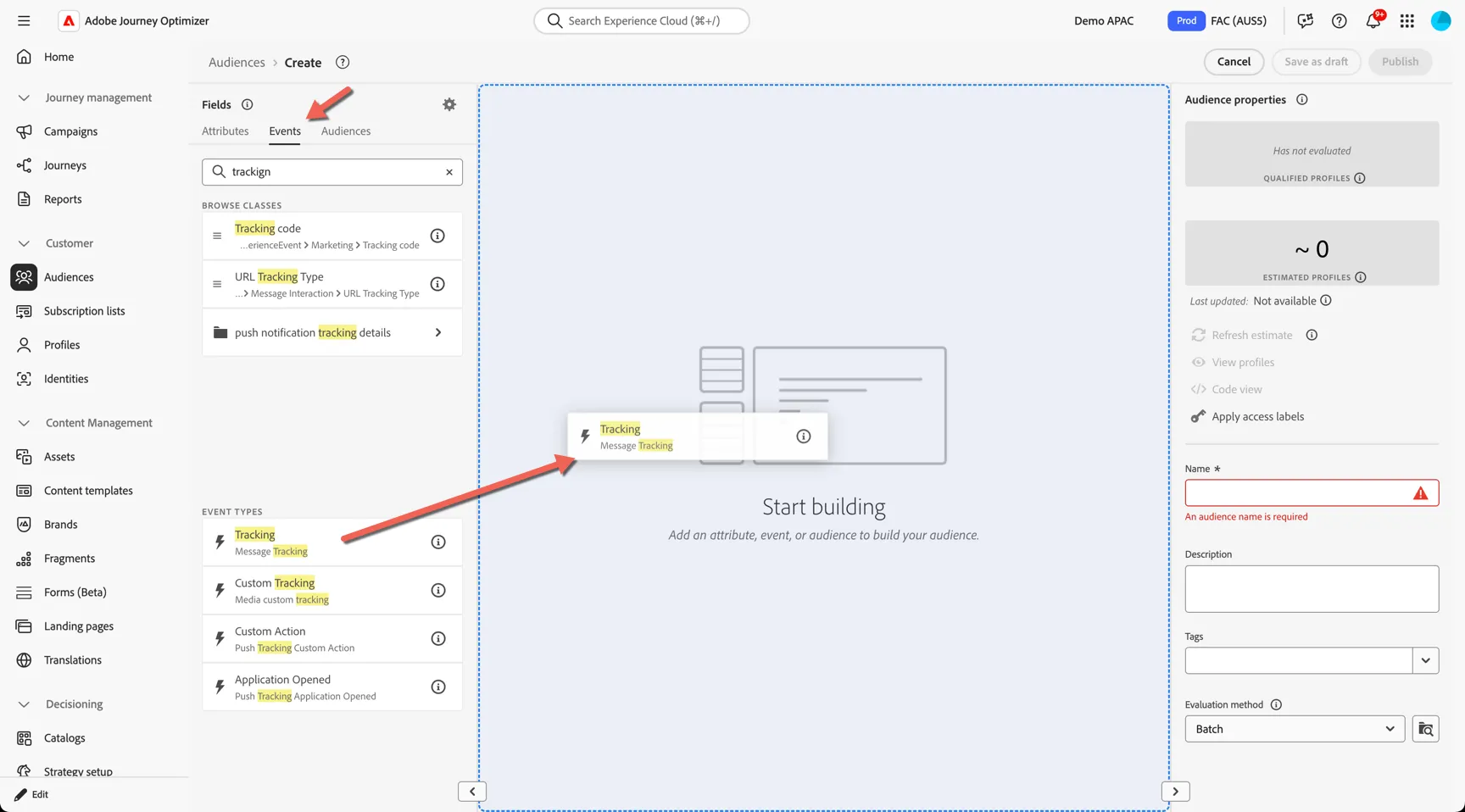Show info for URL Tracking Type
Screen dimensions: 1465x812
point(437,284)
